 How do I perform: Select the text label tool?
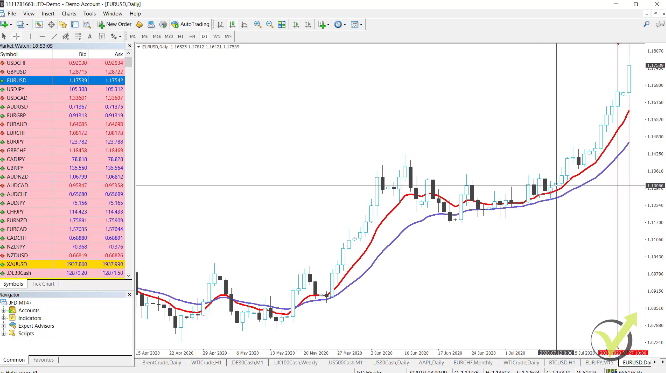click(x=90, y=37)
